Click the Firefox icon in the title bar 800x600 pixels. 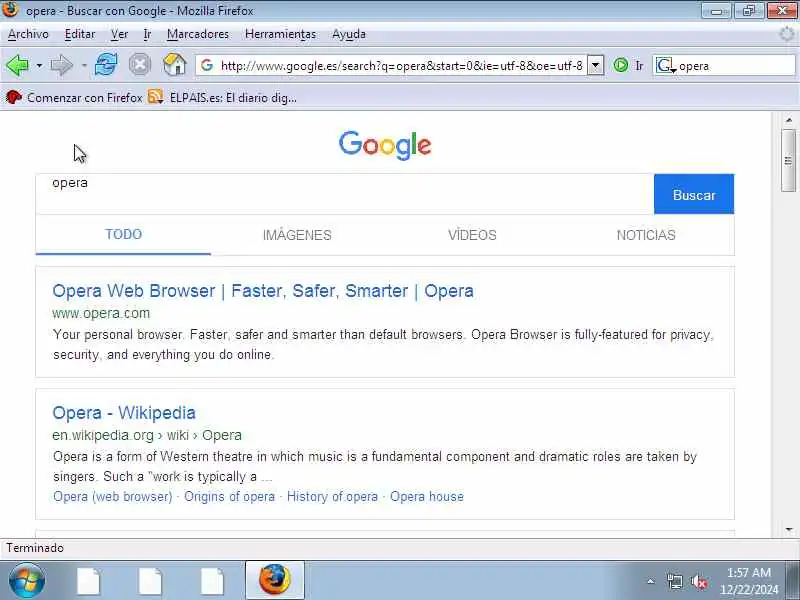coord(10,9)
